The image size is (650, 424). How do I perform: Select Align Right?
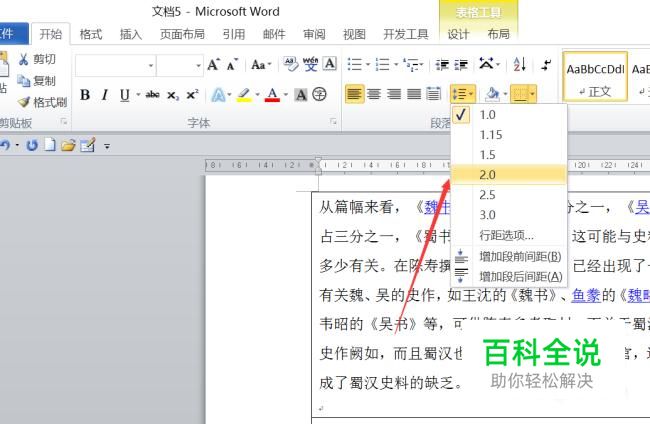tap(394, 94)
